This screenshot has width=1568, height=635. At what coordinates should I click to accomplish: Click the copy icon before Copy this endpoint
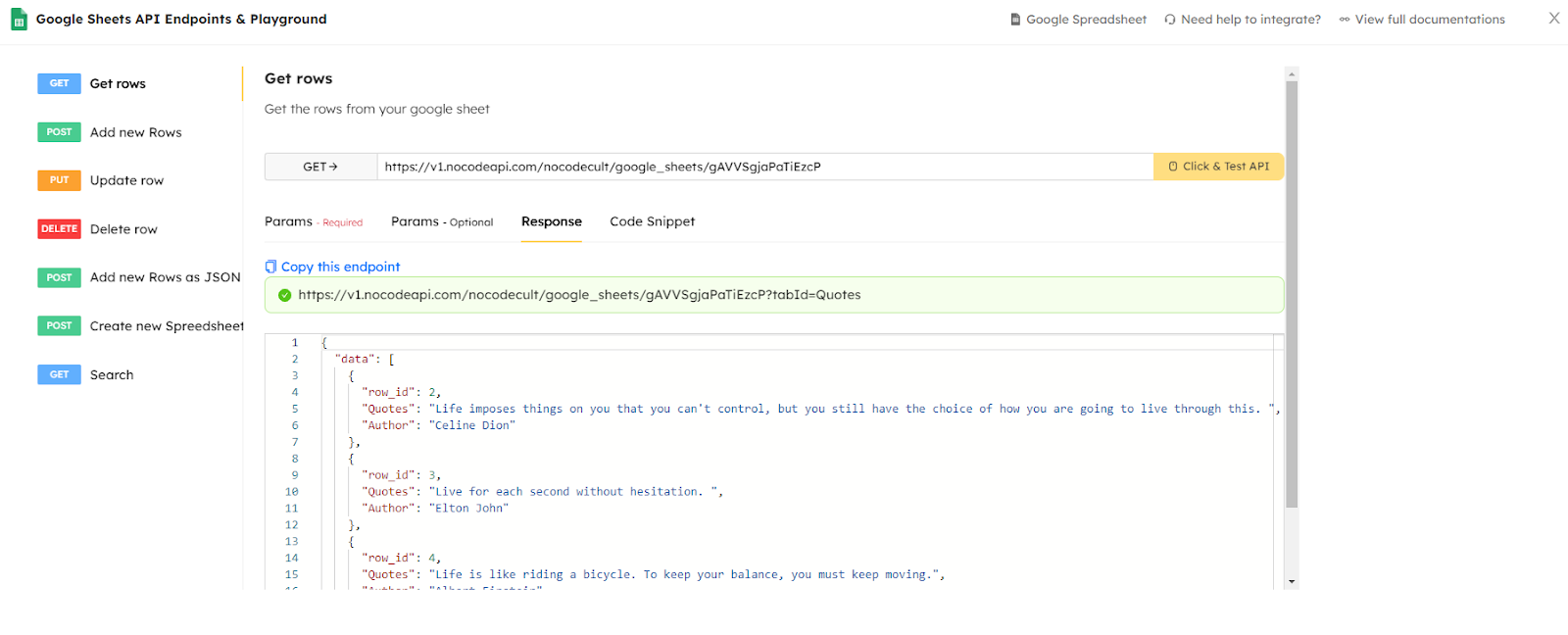270,267
